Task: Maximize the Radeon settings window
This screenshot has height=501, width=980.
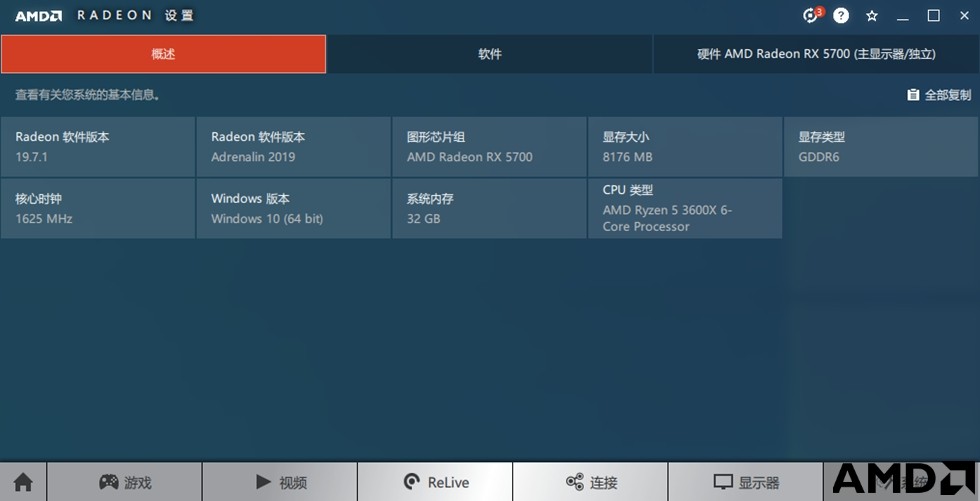Action: 933,16
